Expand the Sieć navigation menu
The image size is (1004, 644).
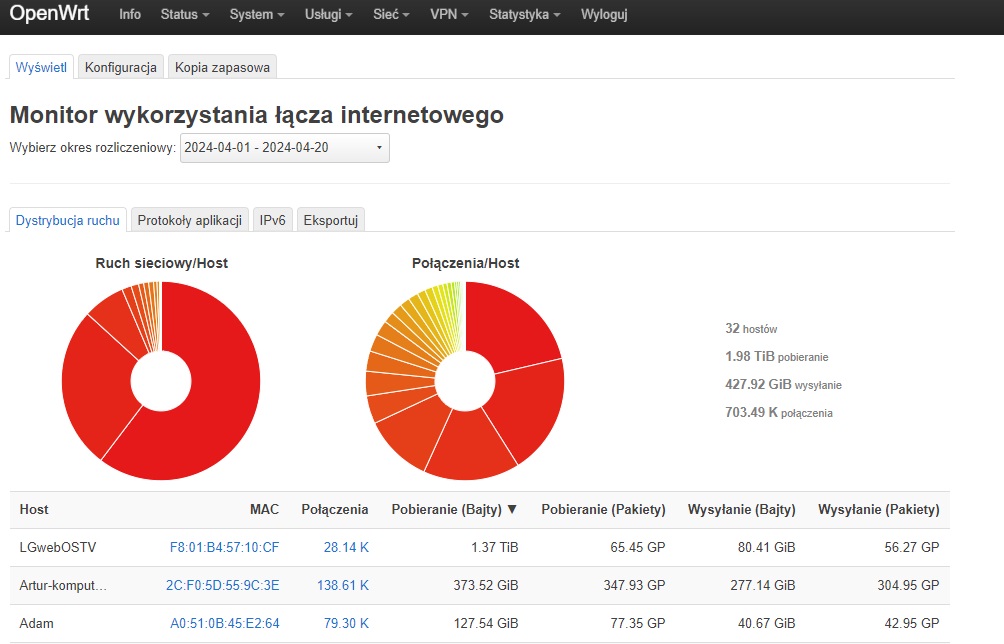click(392, 16)
